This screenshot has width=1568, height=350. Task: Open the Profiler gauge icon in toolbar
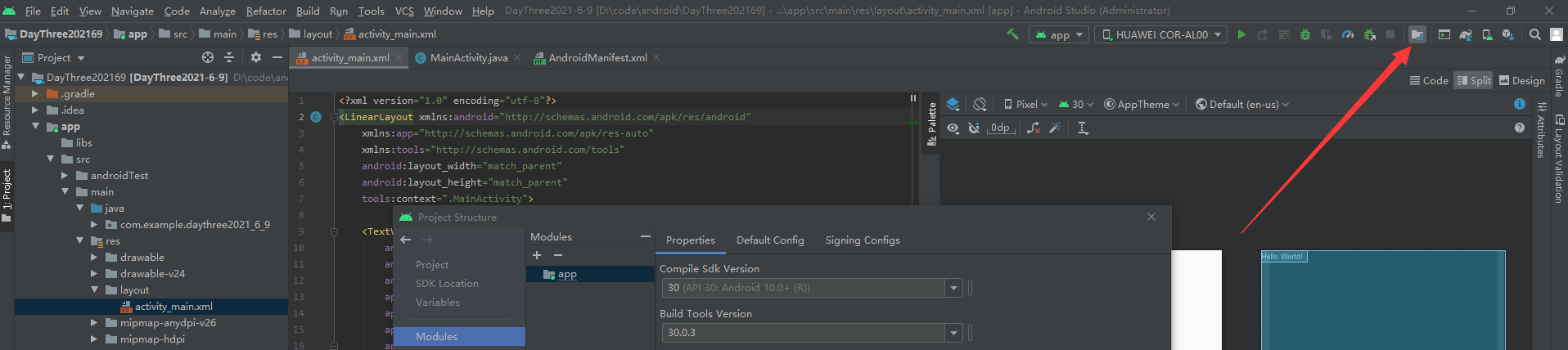(1348, 34)
